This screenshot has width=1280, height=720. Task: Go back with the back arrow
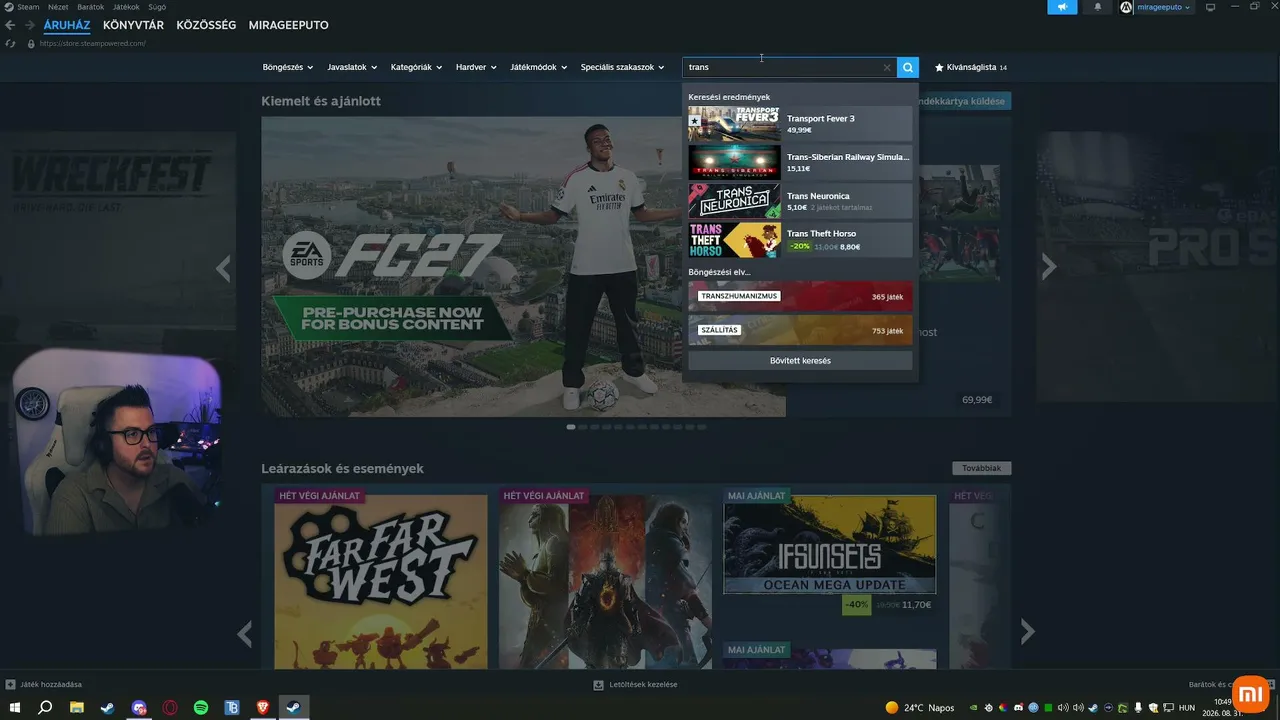[x=10, y=25]
